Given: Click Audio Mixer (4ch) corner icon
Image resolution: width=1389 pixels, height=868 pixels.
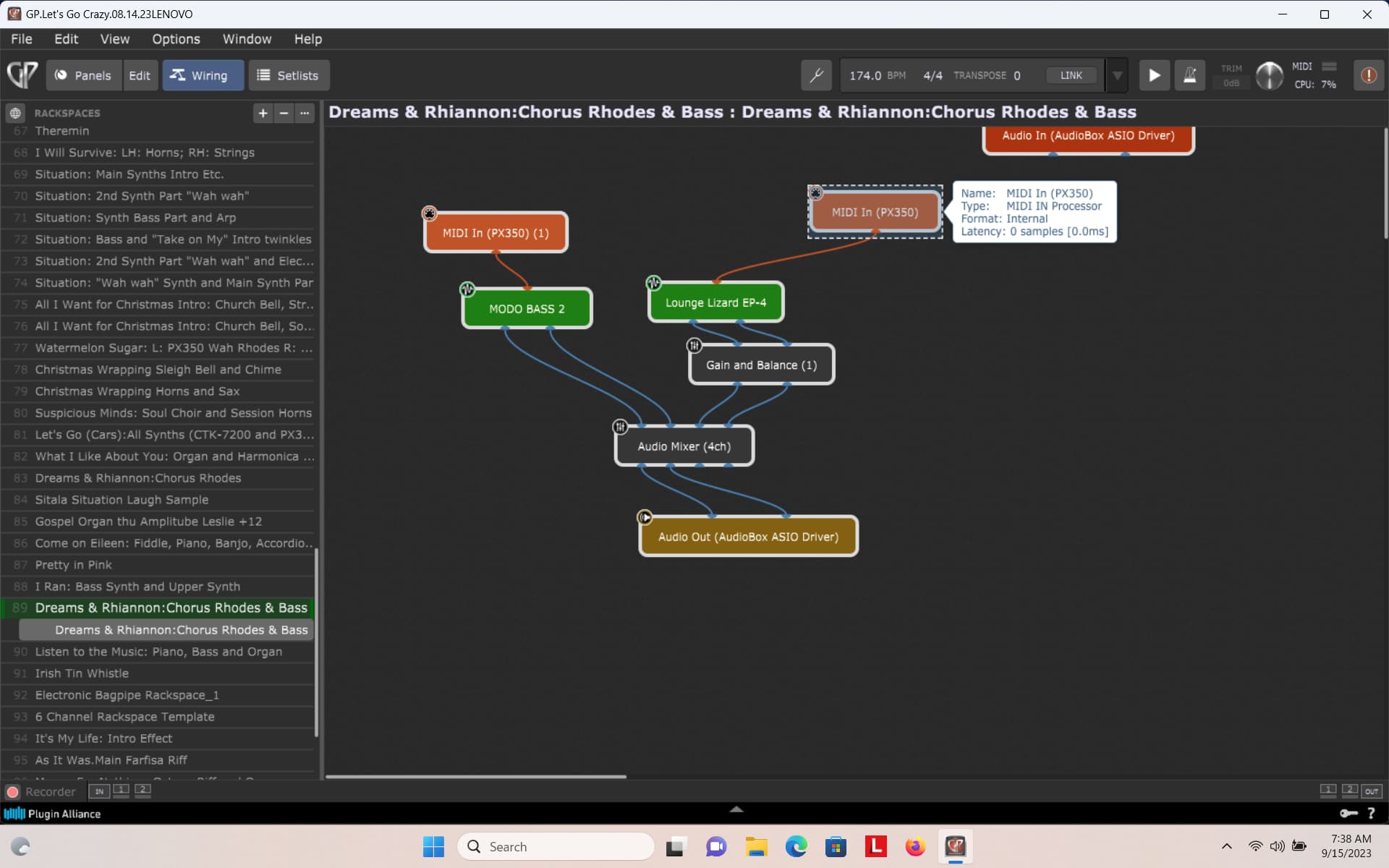Looking at the screenshot, I should click(x=620, y=427).
